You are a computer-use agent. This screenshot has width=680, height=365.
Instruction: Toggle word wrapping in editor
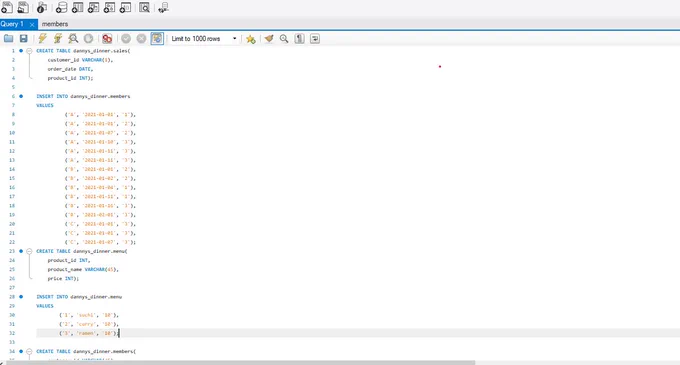coord(315,39)
